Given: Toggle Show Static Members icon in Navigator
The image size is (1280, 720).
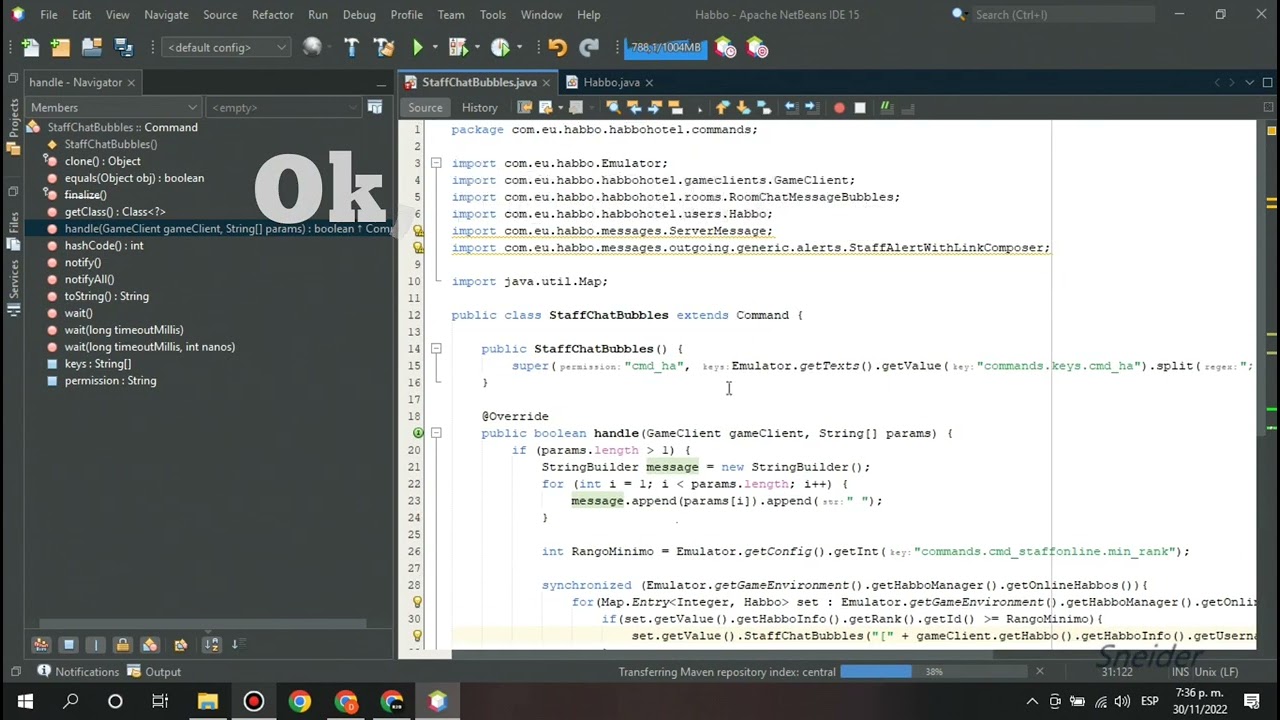Looking at the screenshot, I should coord(95,645).
